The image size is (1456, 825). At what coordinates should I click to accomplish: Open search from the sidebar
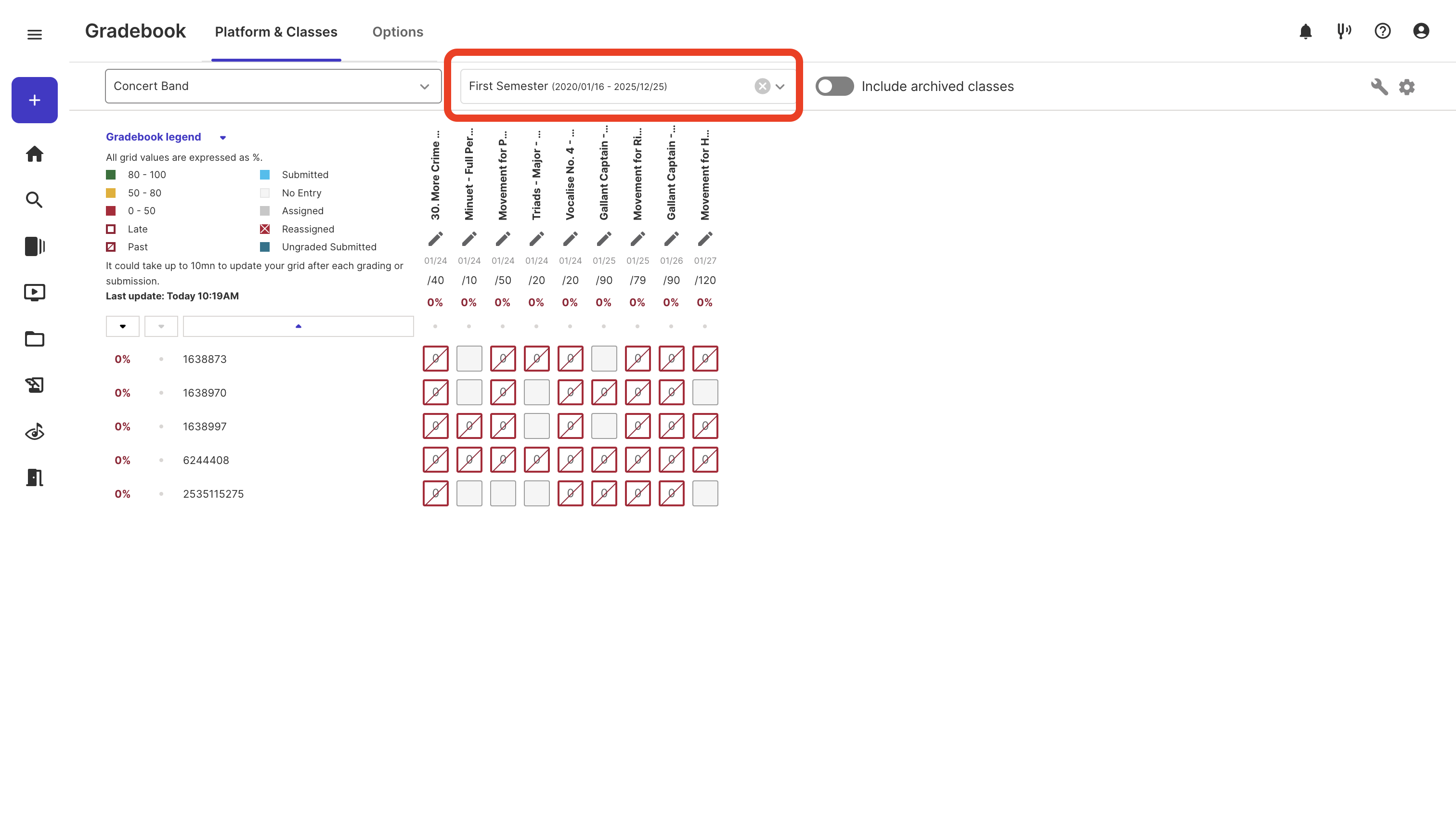[35, 199]
